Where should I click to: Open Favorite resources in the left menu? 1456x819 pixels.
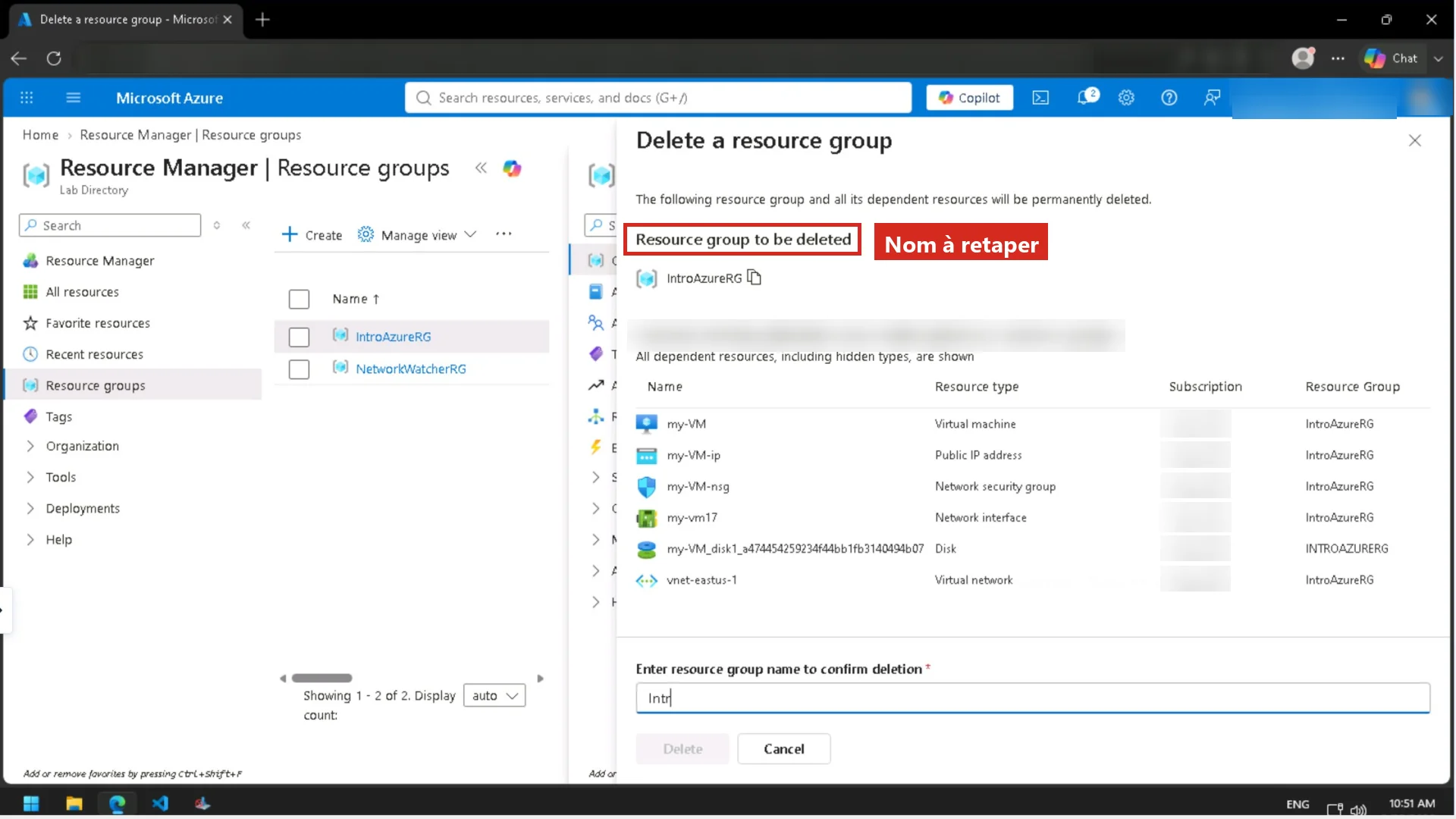coord(97,323)
